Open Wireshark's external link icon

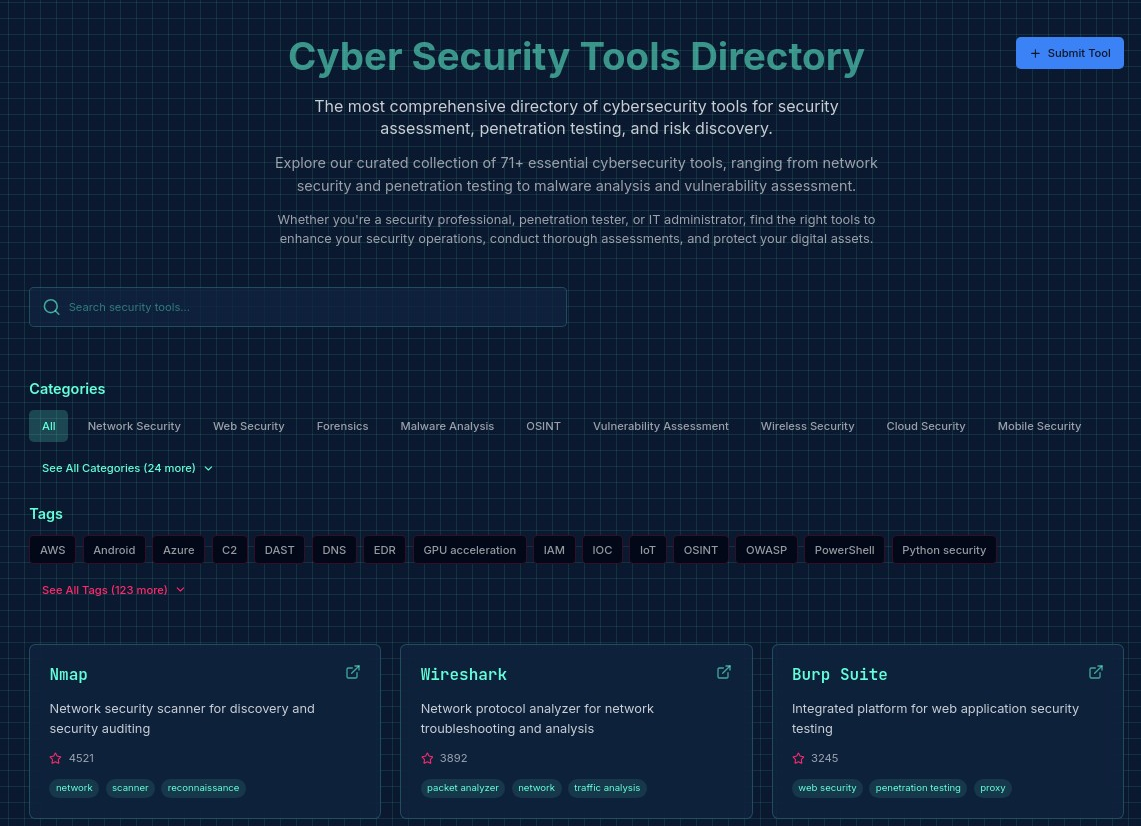(724, 672)
